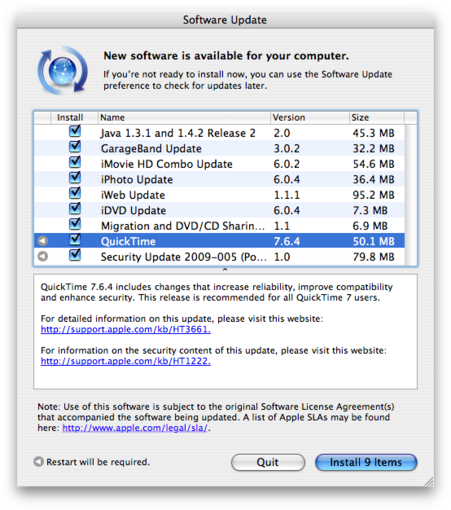
Task: Click the Install 9 Items button
Action: tap(366, 462)
